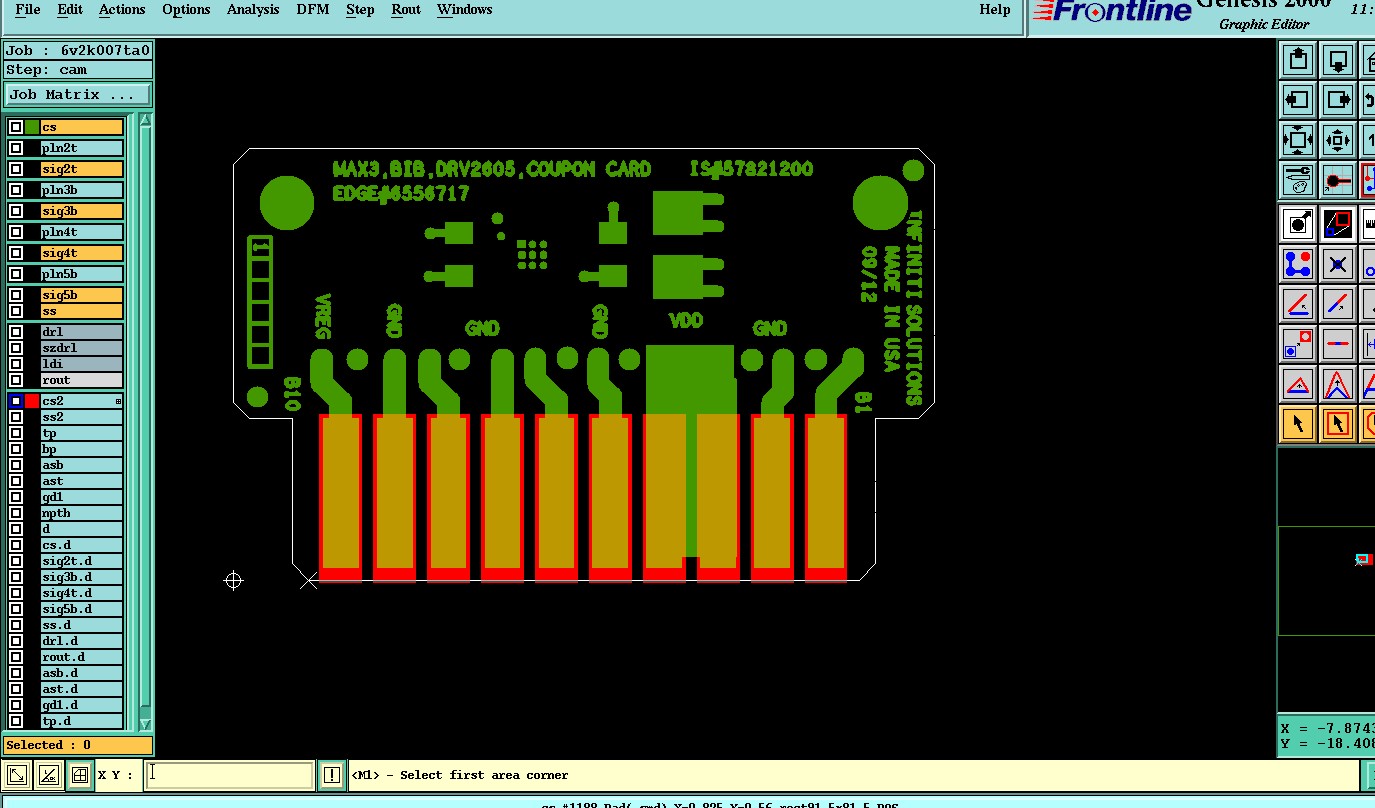1375x808 pixels.
Task: Select the szdrl layer name
Action: pos(81,348)
